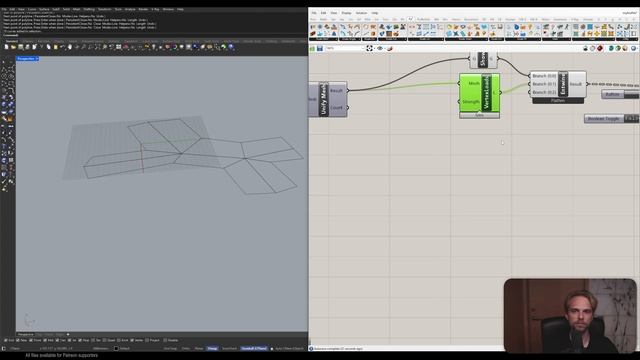Toggle Gumball in Rhino status bar

pyautogui.click(x=254, y=349)
